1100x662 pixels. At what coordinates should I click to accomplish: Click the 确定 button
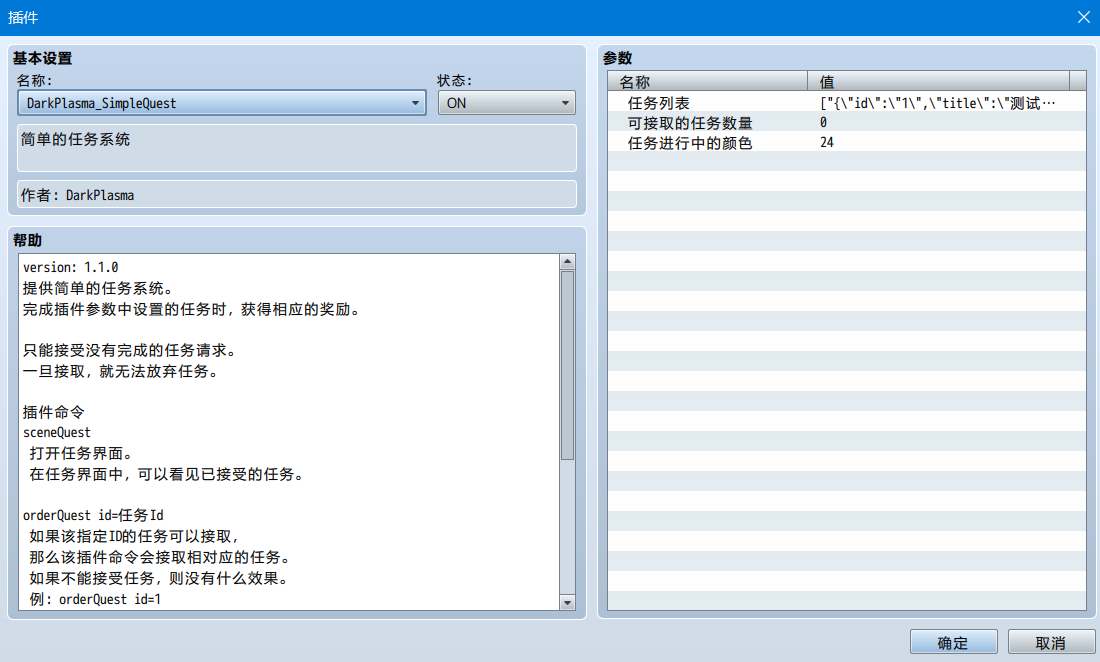(x=953, y=642)
